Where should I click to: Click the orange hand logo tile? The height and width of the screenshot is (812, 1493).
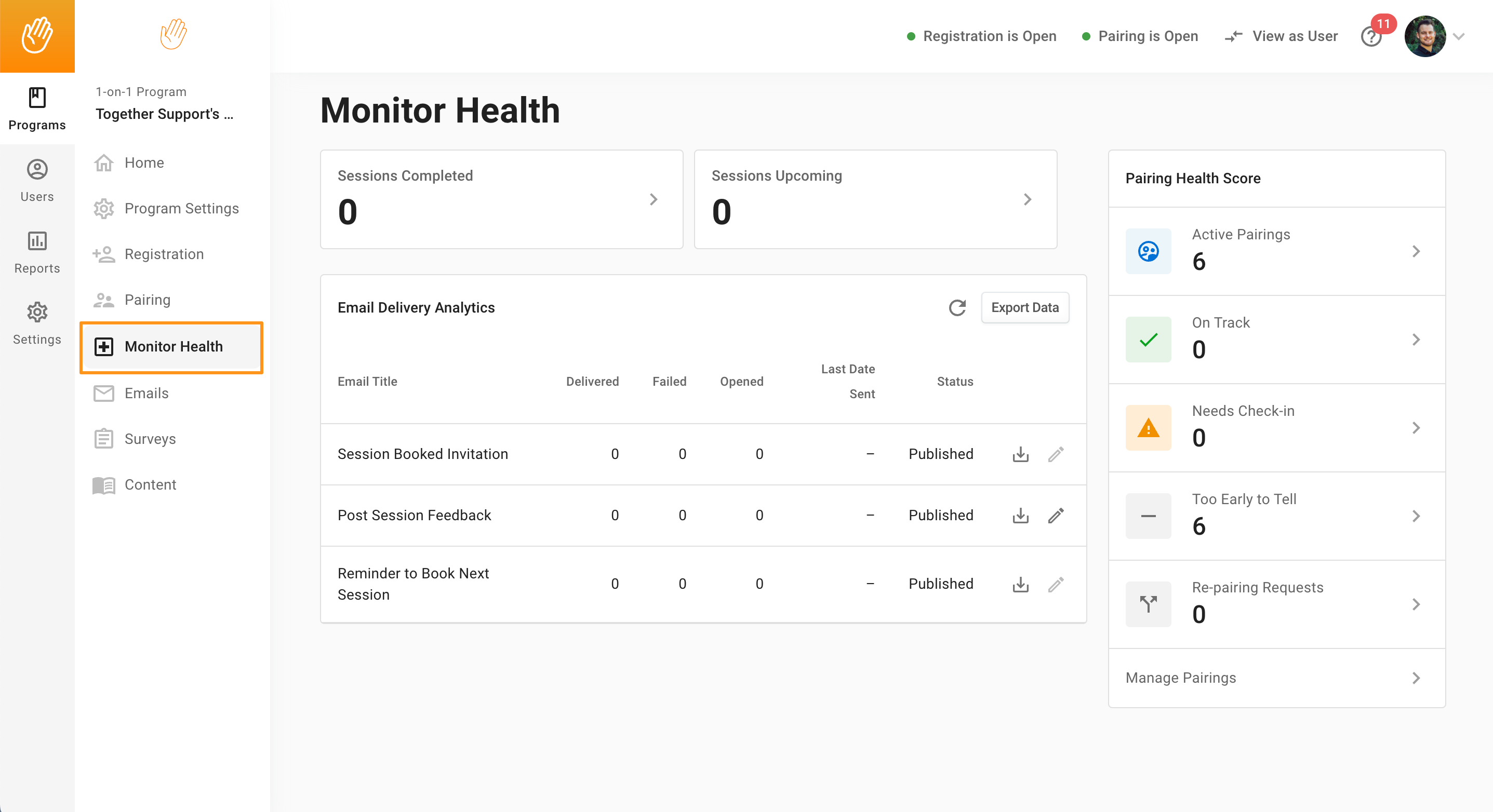tap(37, 36)
